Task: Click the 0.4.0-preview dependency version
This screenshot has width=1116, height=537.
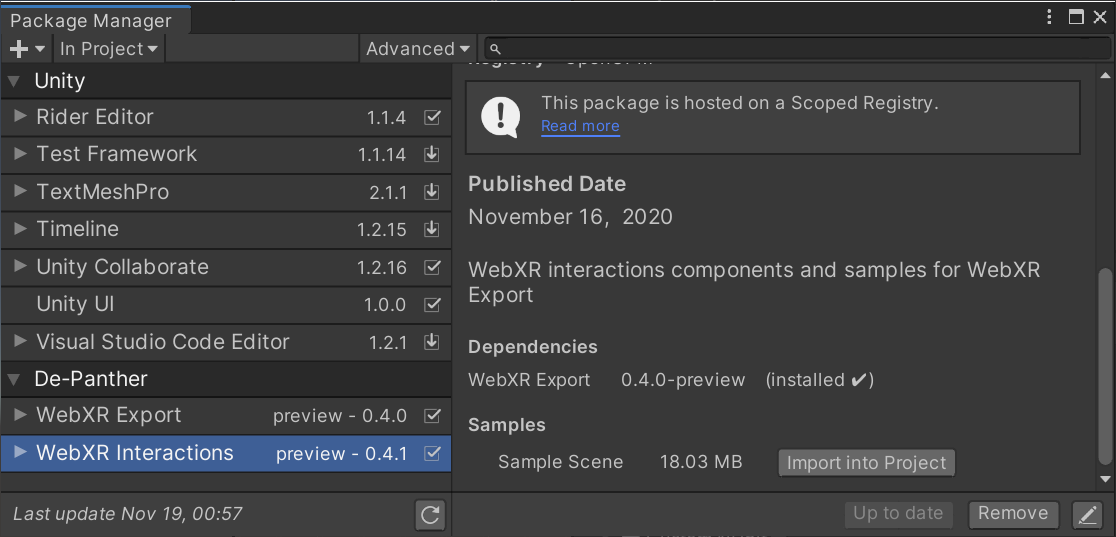Action: (683, 380)
